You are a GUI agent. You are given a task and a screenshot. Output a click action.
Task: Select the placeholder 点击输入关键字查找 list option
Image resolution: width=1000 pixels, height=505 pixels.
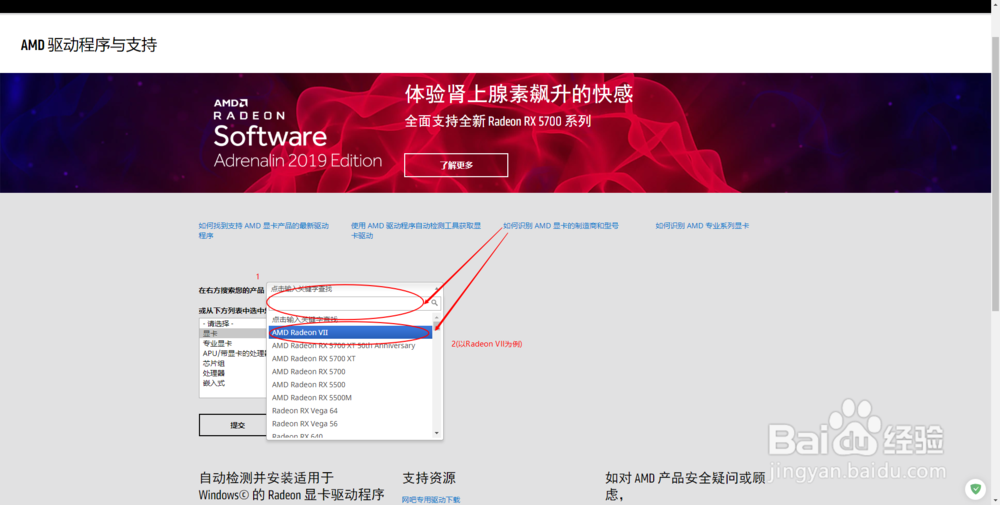[x=350, y=319]
